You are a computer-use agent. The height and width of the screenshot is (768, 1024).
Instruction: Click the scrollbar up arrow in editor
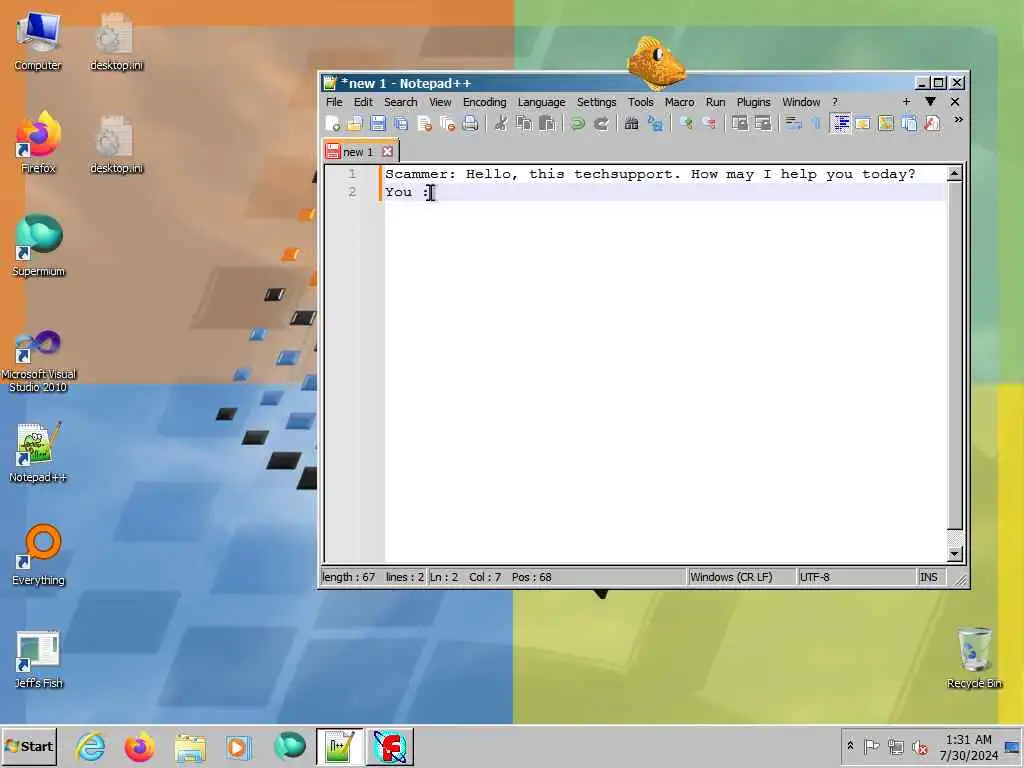[x=954, y=174]
